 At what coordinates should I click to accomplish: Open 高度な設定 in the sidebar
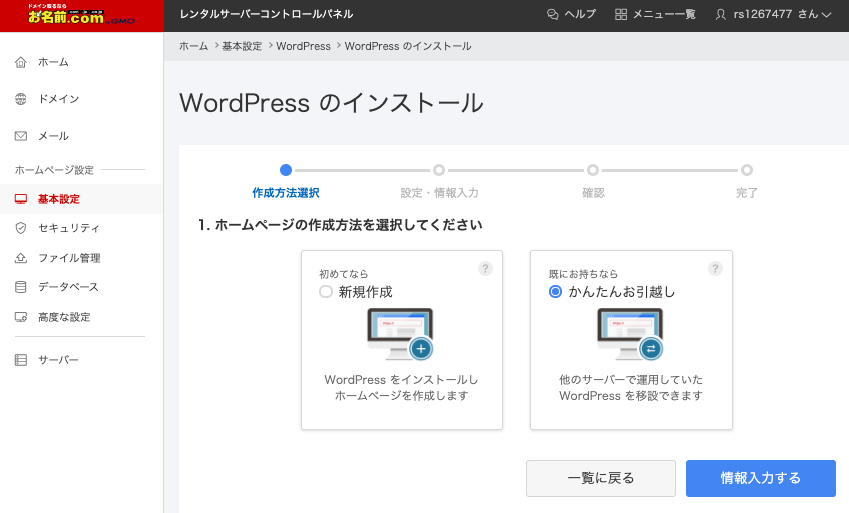(x=64, y=317)
